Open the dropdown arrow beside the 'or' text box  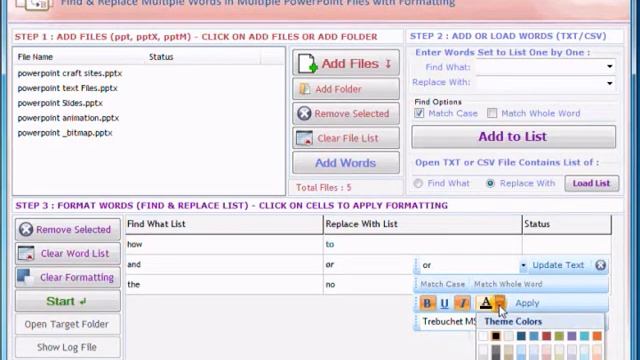tap(523, 266)
